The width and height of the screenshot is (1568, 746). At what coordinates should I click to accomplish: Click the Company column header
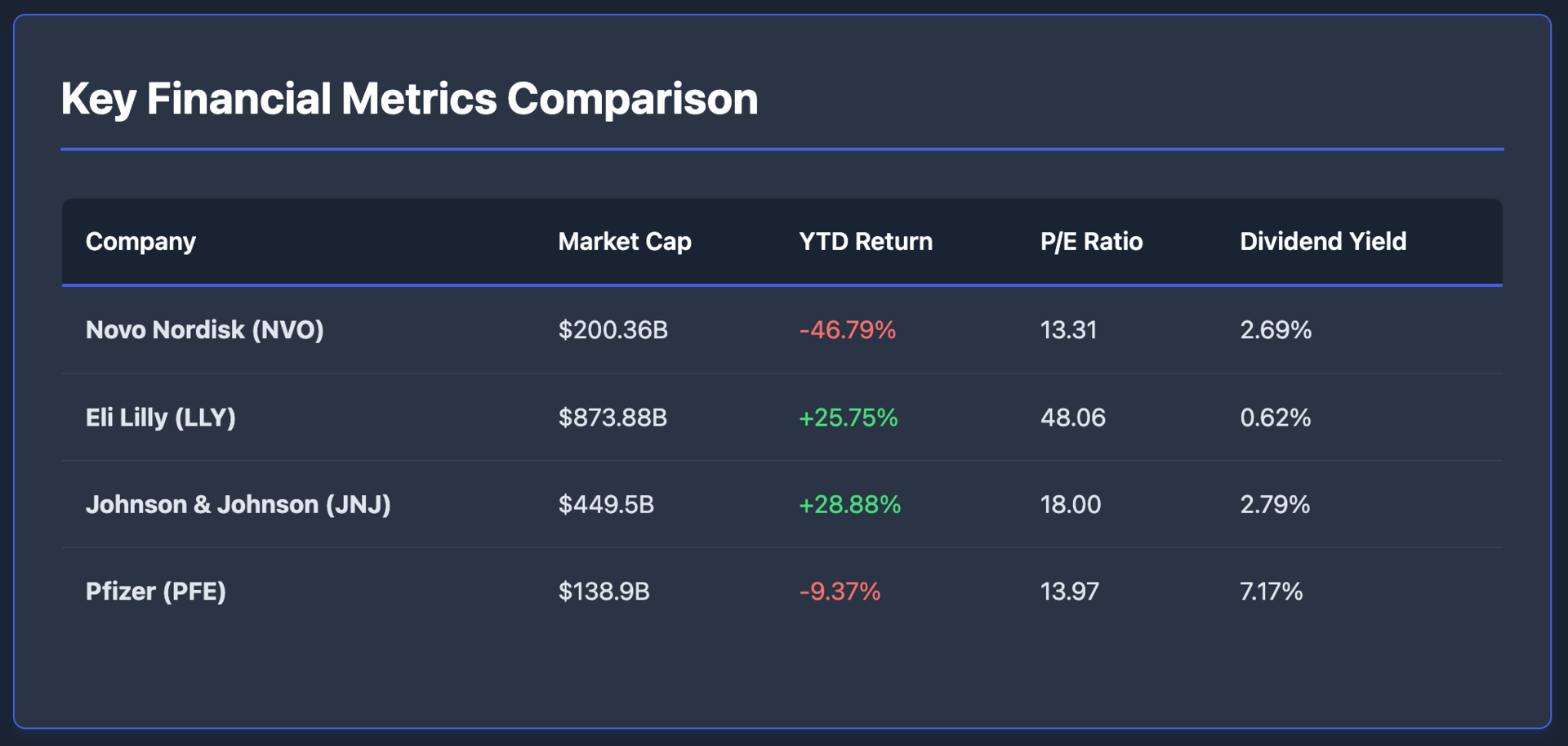point(140,242)
